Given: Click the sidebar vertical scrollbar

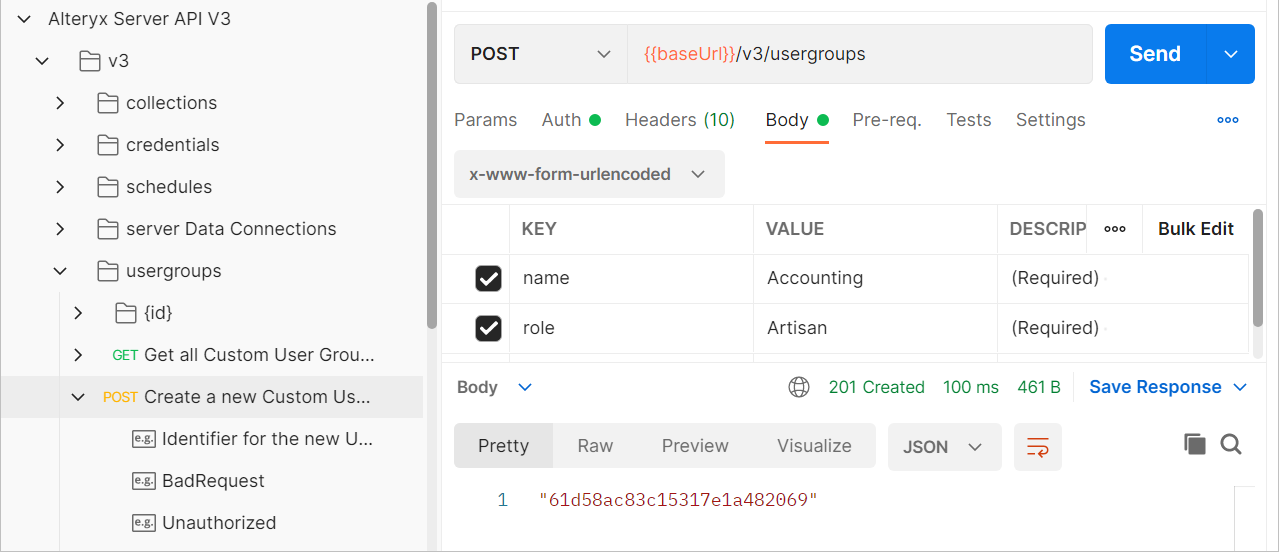Looking at the screenshot, I should pos(431,165).
